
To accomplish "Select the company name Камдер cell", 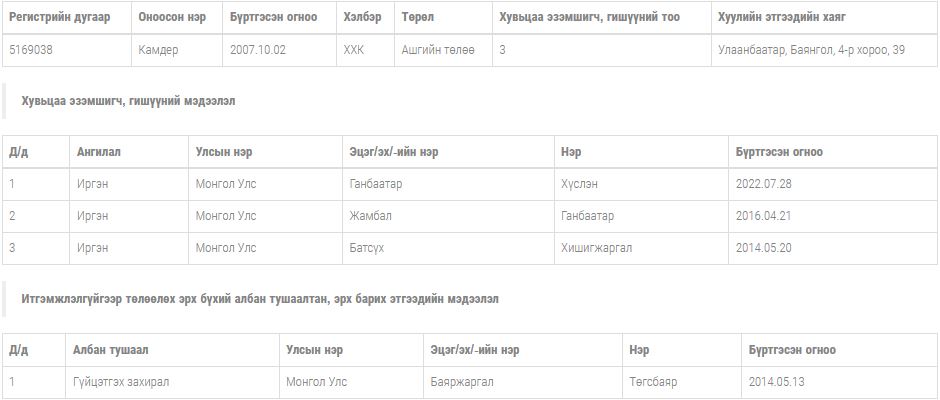I will (x=158, y=50).
